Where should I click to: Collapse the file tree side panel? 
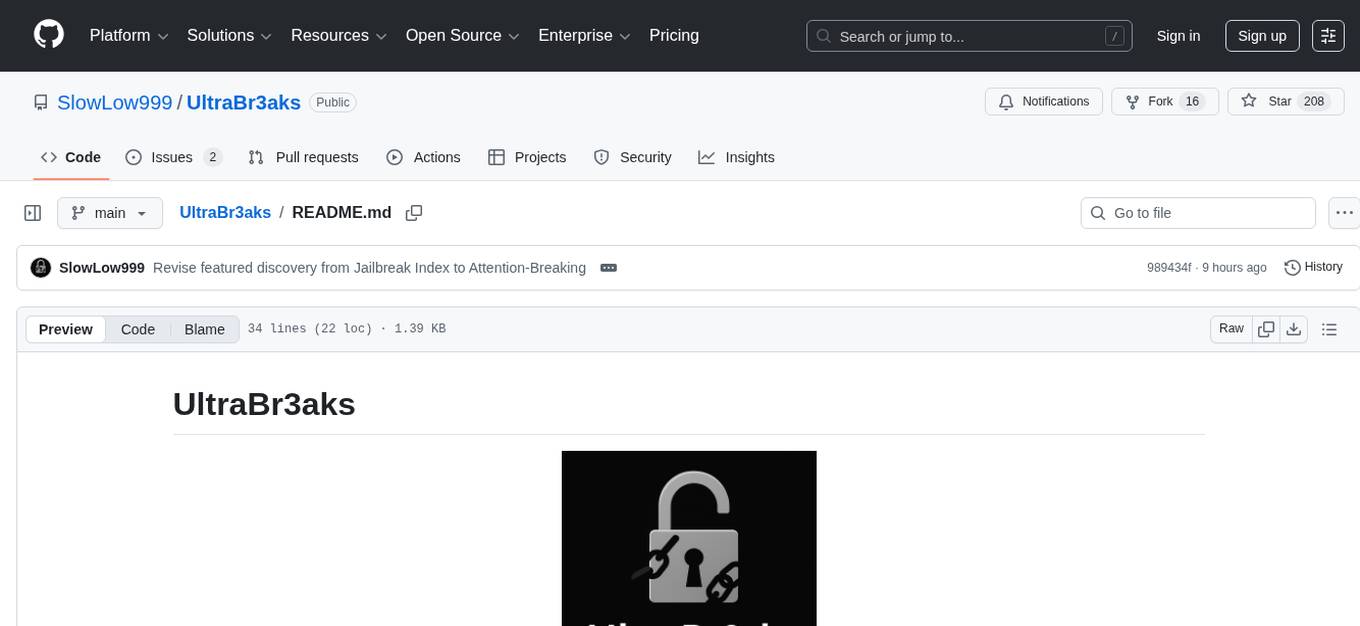pos(33,213)
